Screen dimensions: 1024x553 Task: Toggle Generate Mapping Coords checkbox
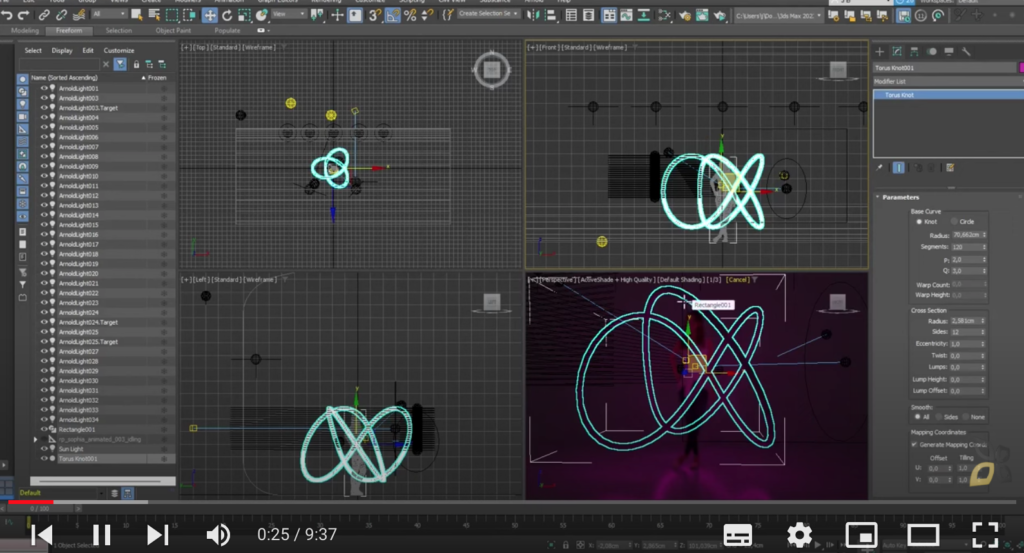tap(914, 445)
